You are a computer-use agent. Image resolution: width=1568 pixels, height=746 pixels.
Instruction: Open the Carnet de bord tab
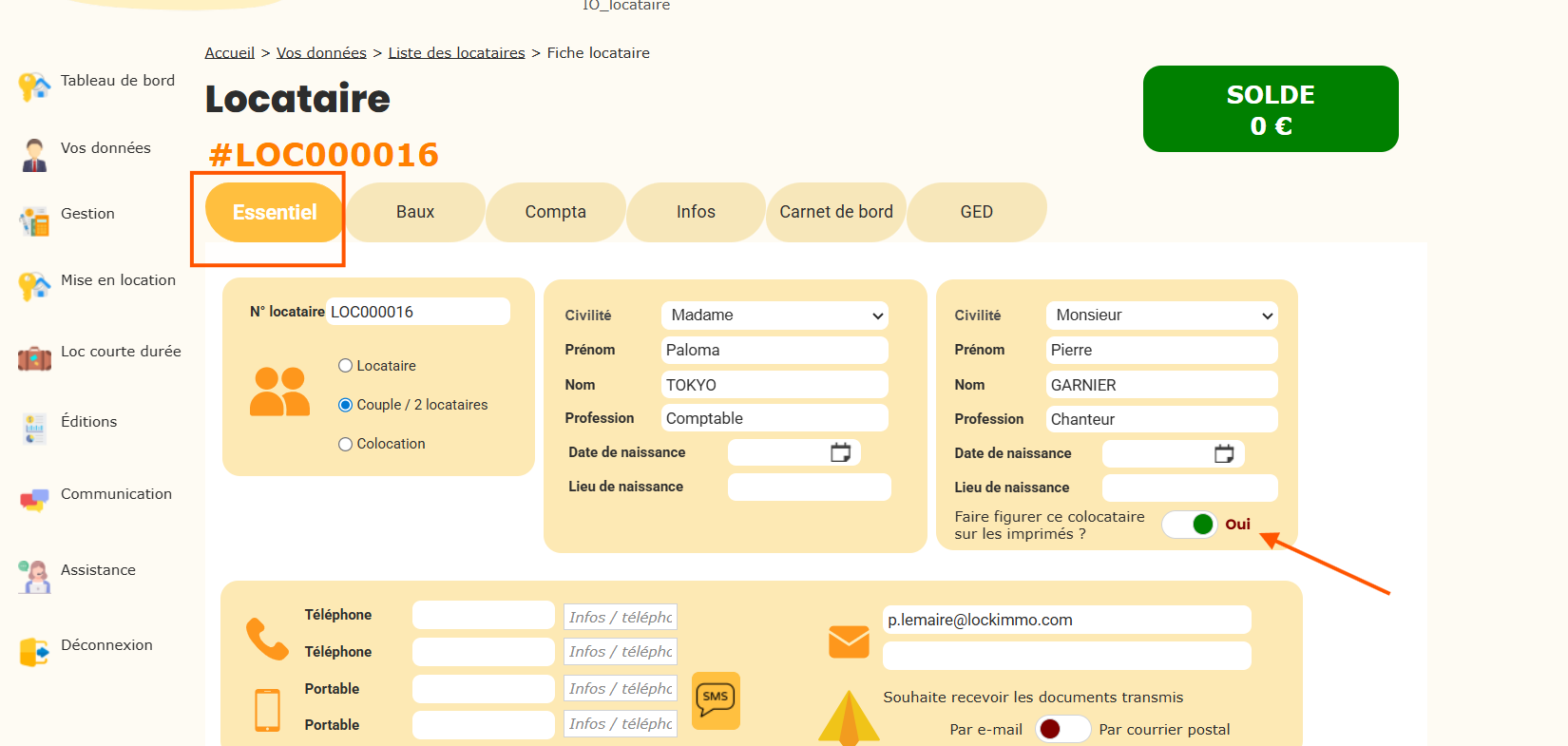(x=836, y=212)
